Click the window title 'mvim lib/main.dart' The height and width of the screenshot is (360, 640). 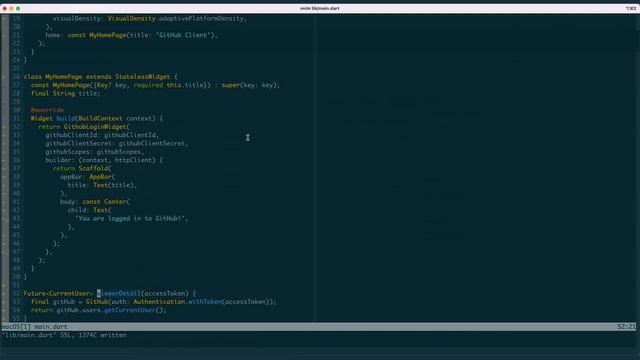tap(320, 8)
